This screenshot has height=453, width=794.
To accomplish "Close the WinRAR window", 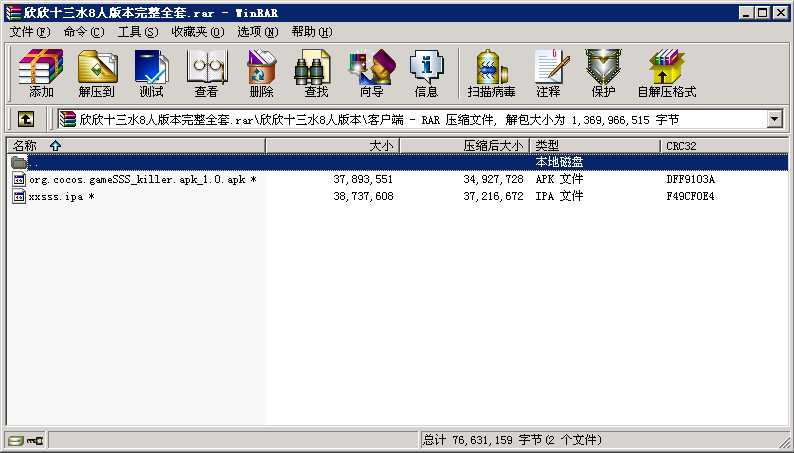I will [780, 13].
